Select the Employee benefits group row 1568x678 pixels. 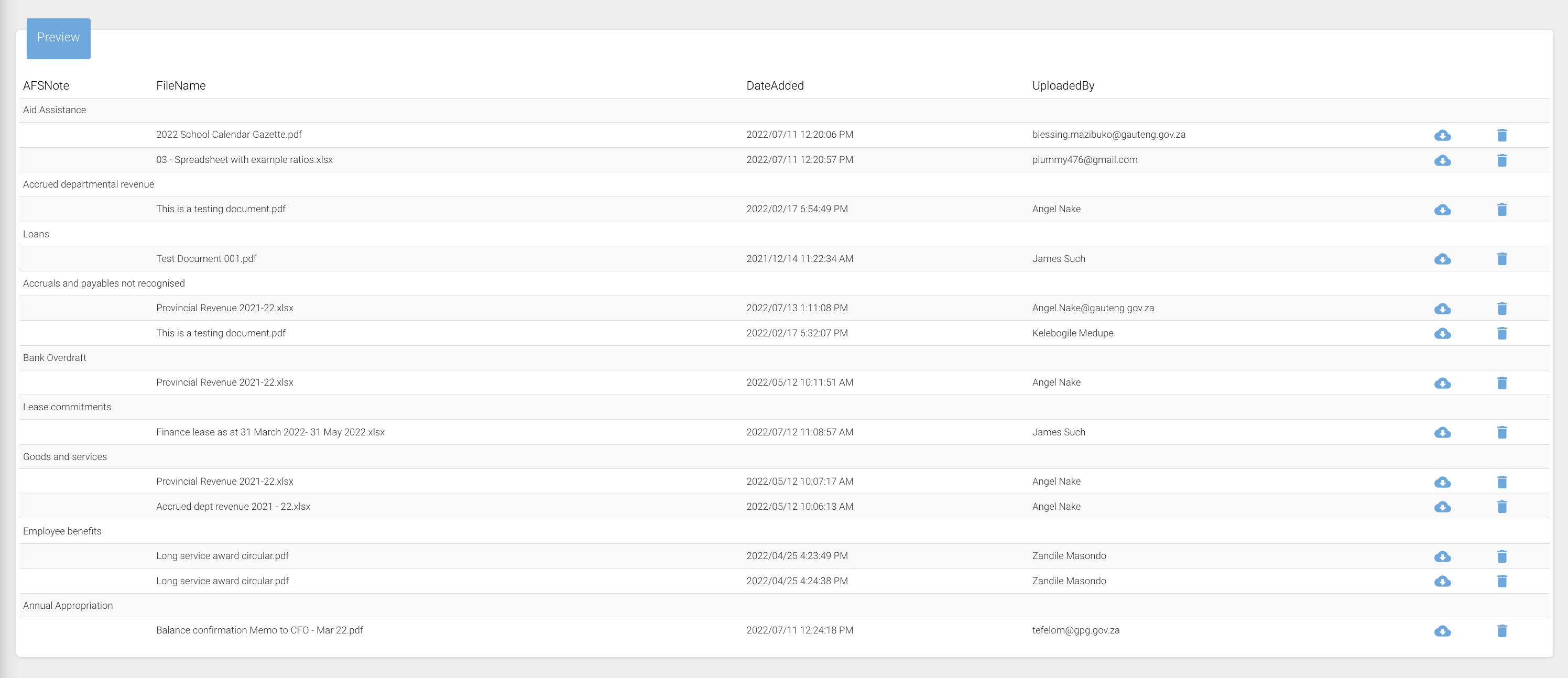(x=784, y=531)
